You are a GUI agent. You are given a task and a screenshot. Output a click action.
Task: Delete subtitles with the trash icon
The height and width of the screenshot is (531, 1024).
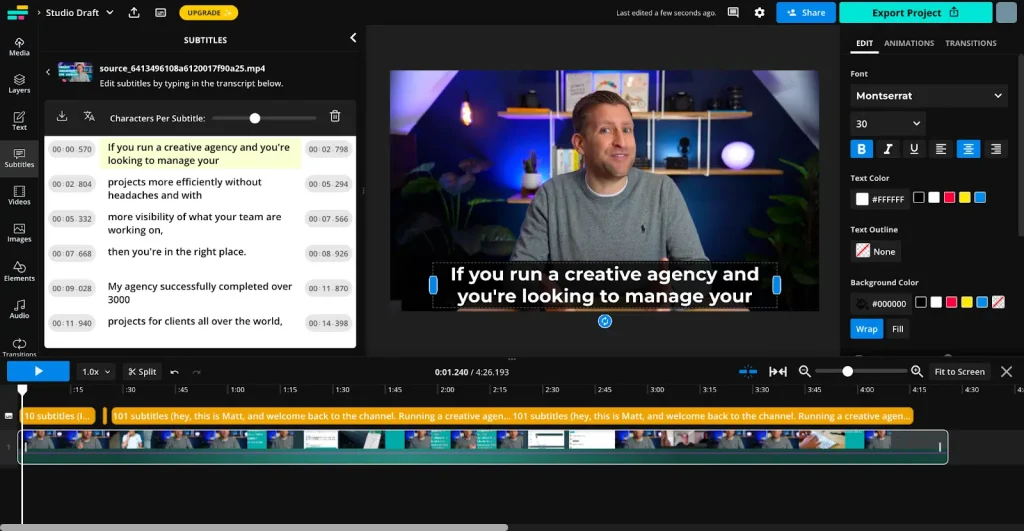(335, 117)
